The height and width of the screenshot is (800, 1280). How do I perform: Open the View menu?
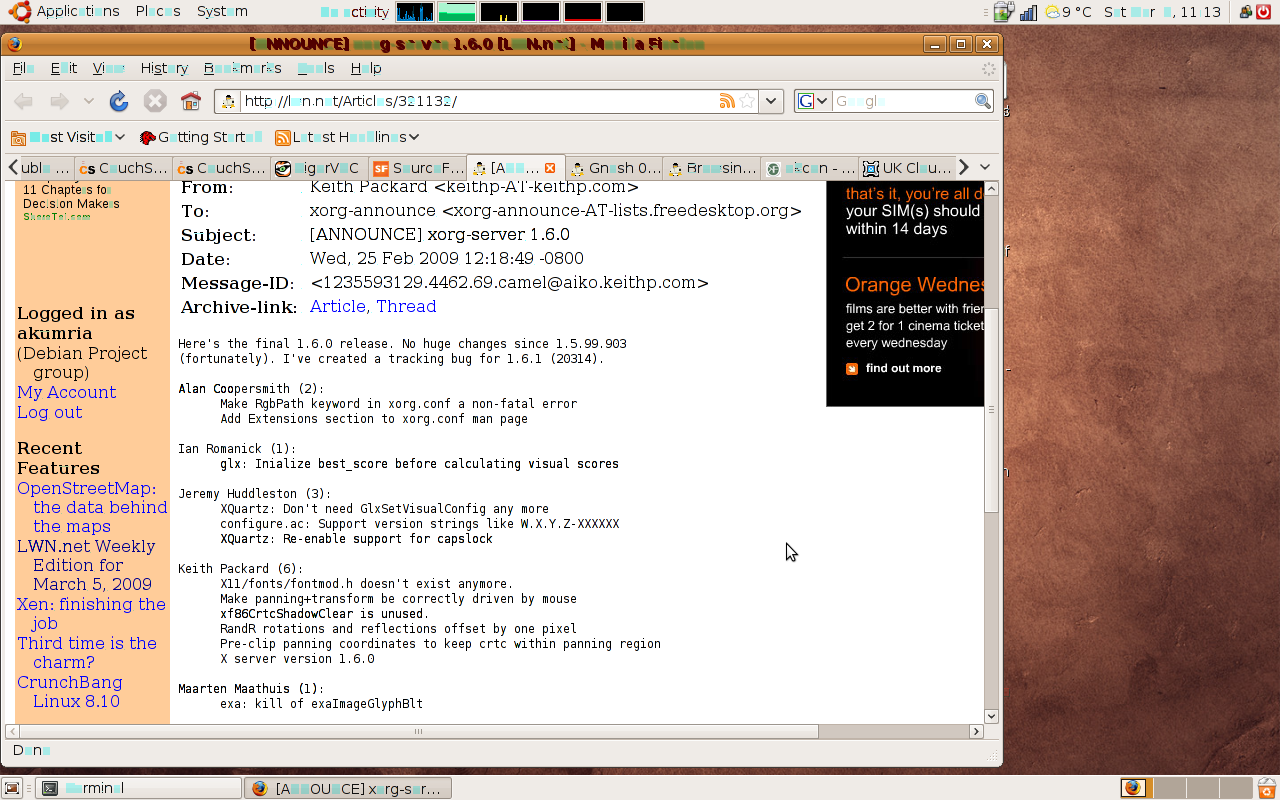108,68
